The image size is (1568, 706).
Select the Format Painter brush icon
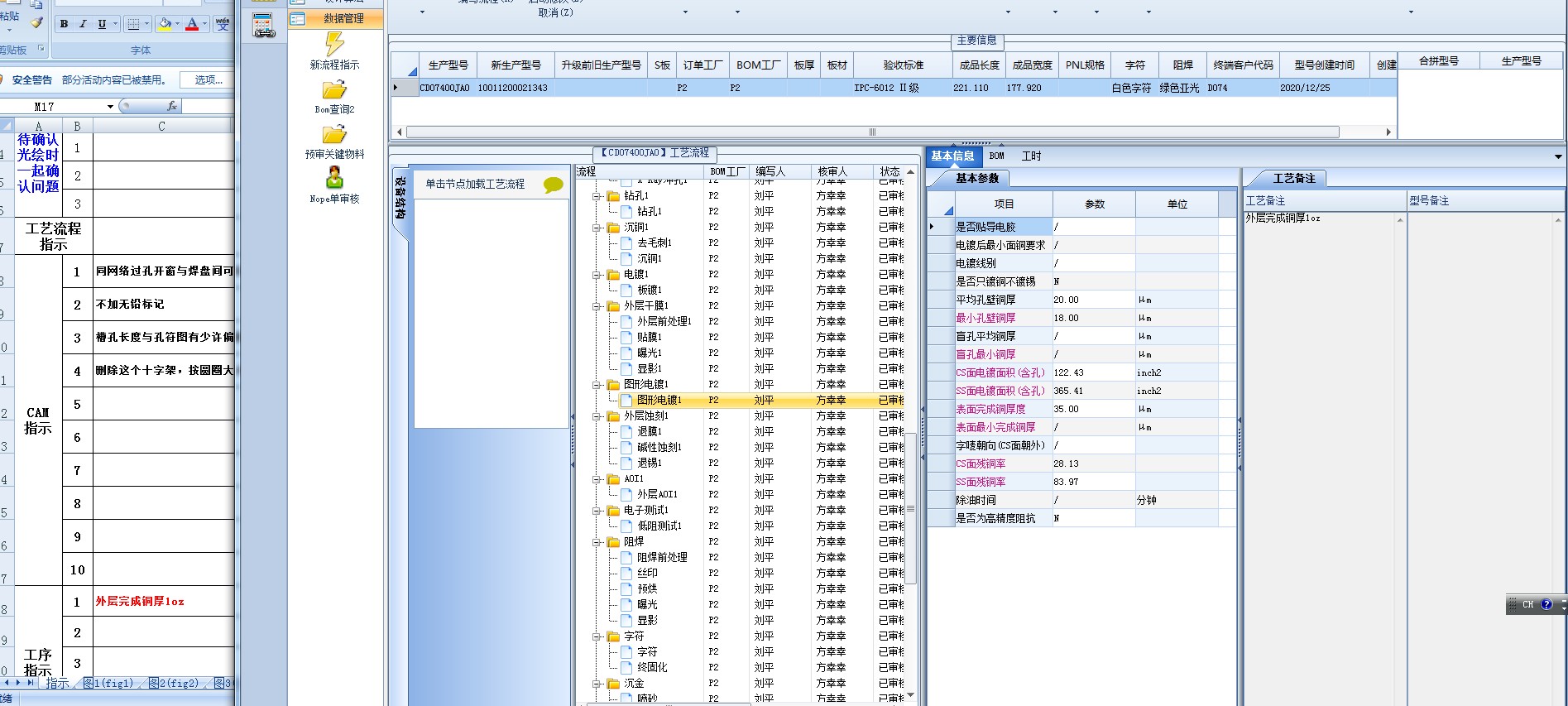(36, 22)
